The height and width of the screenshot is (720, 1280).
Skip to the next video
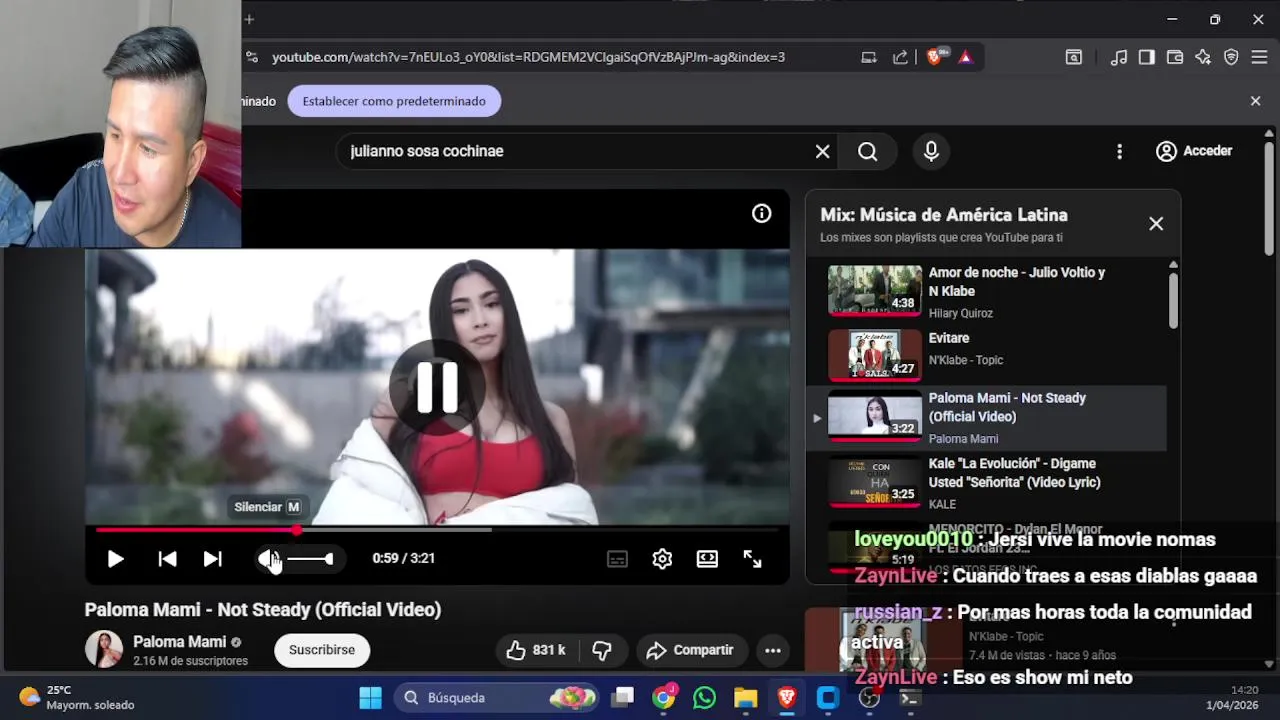point(212,559)
